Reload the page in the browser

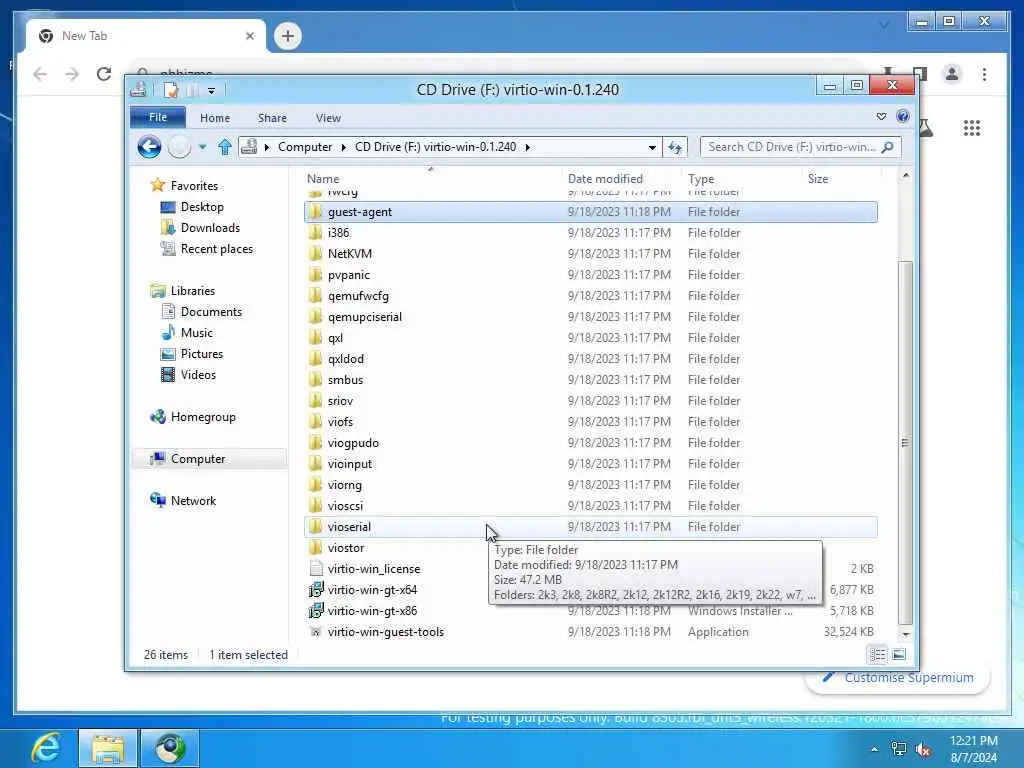[104, 74]
